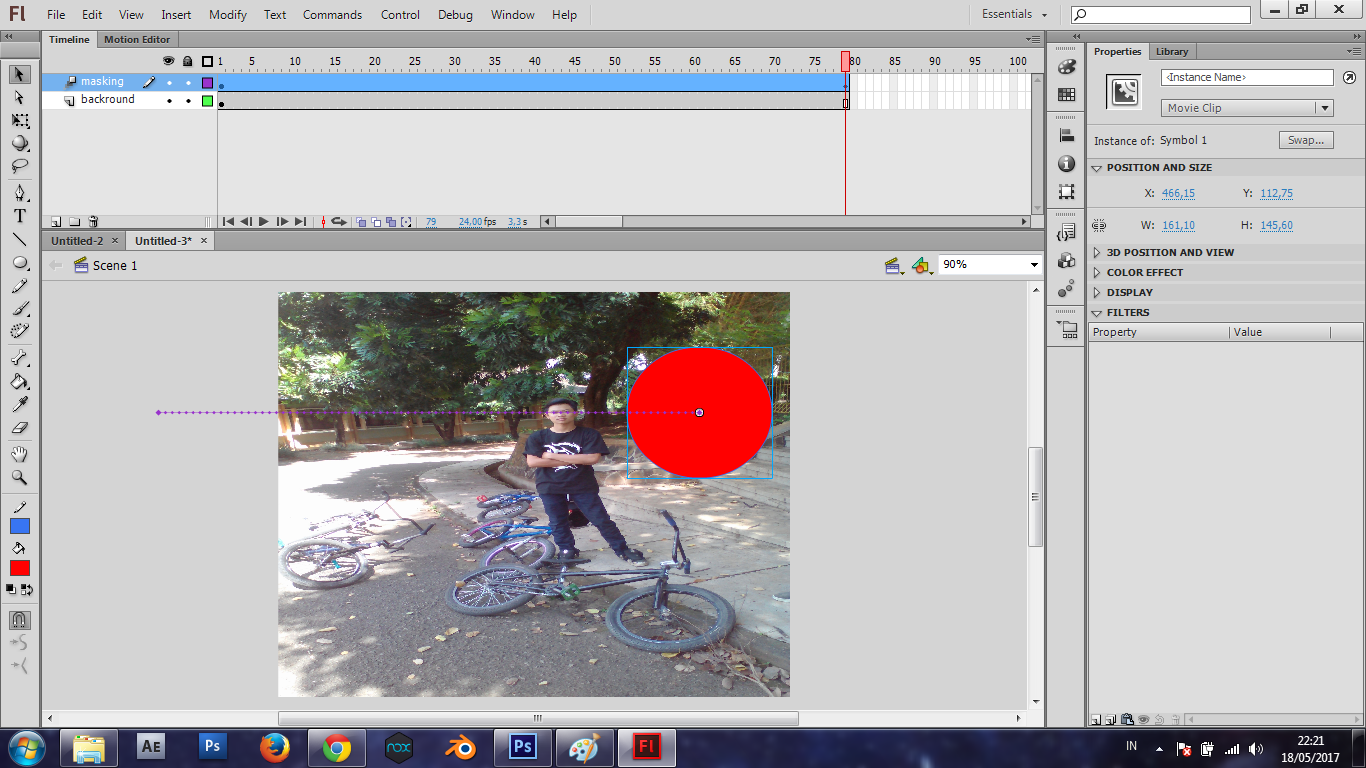Viewport: 1366px width, 768px height.
Task: Switch to the Motion Editor tab
Action: tap(137, 40)
